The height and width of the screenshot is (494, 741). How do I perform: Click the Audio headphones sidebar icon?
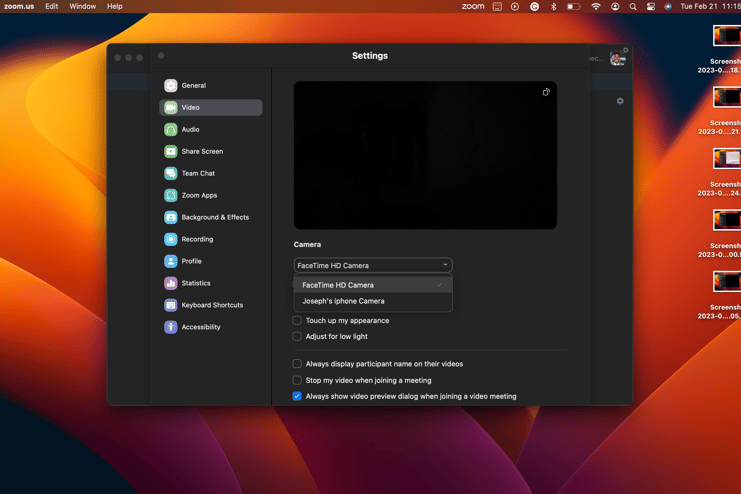click(x=171, y=130)
